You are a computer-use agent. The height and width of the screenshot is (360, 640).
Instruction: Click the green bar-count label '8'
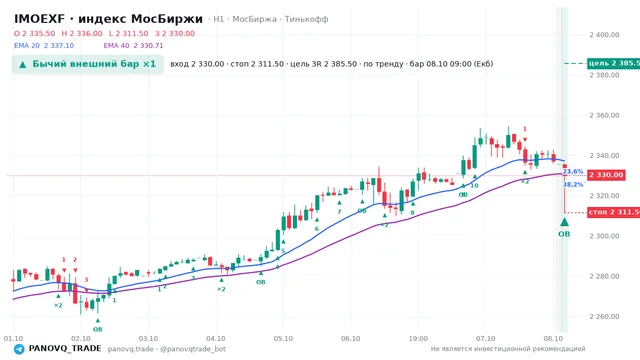point(412,213)
